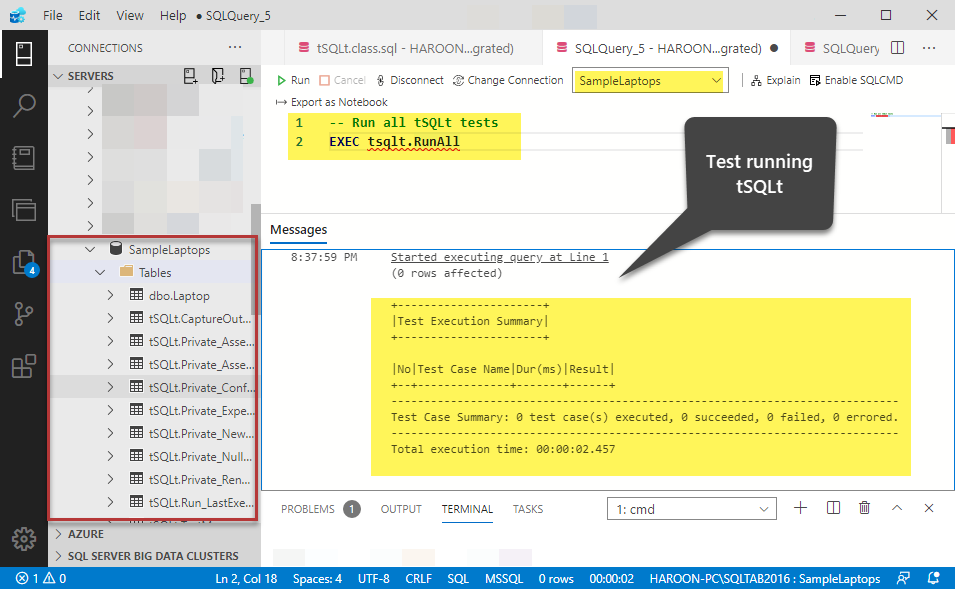Open the Extensions icon

pyautogui.click(x=24, y=367)
